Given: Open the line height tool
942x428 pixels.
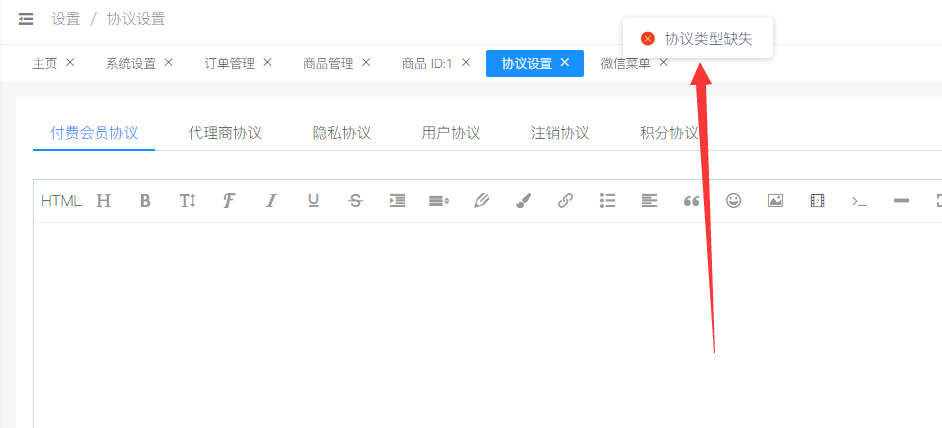Looking at the screenshot, I should (x=439, y=201).
